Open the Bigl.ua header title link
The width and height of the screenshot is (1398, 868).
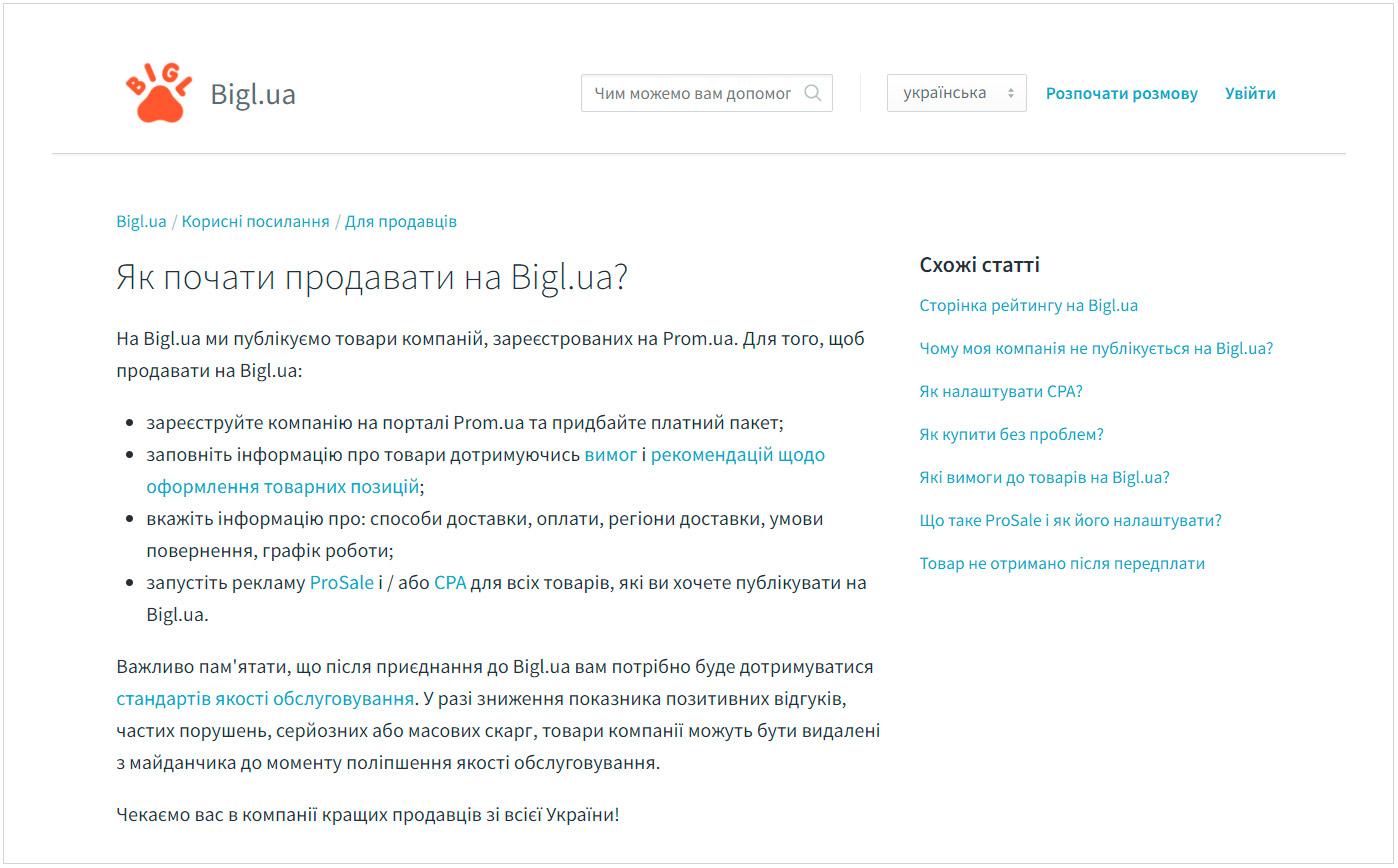tap(253, 94)
